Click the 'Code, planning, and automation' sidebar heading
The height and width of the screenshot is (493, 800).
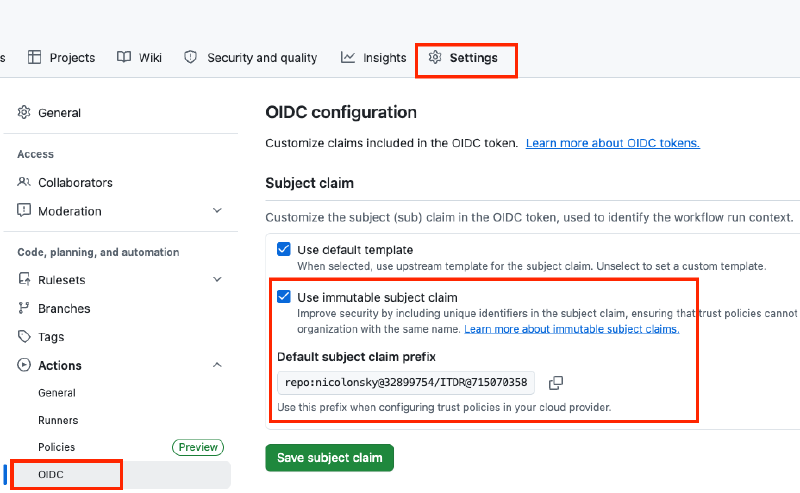[98, 252]
